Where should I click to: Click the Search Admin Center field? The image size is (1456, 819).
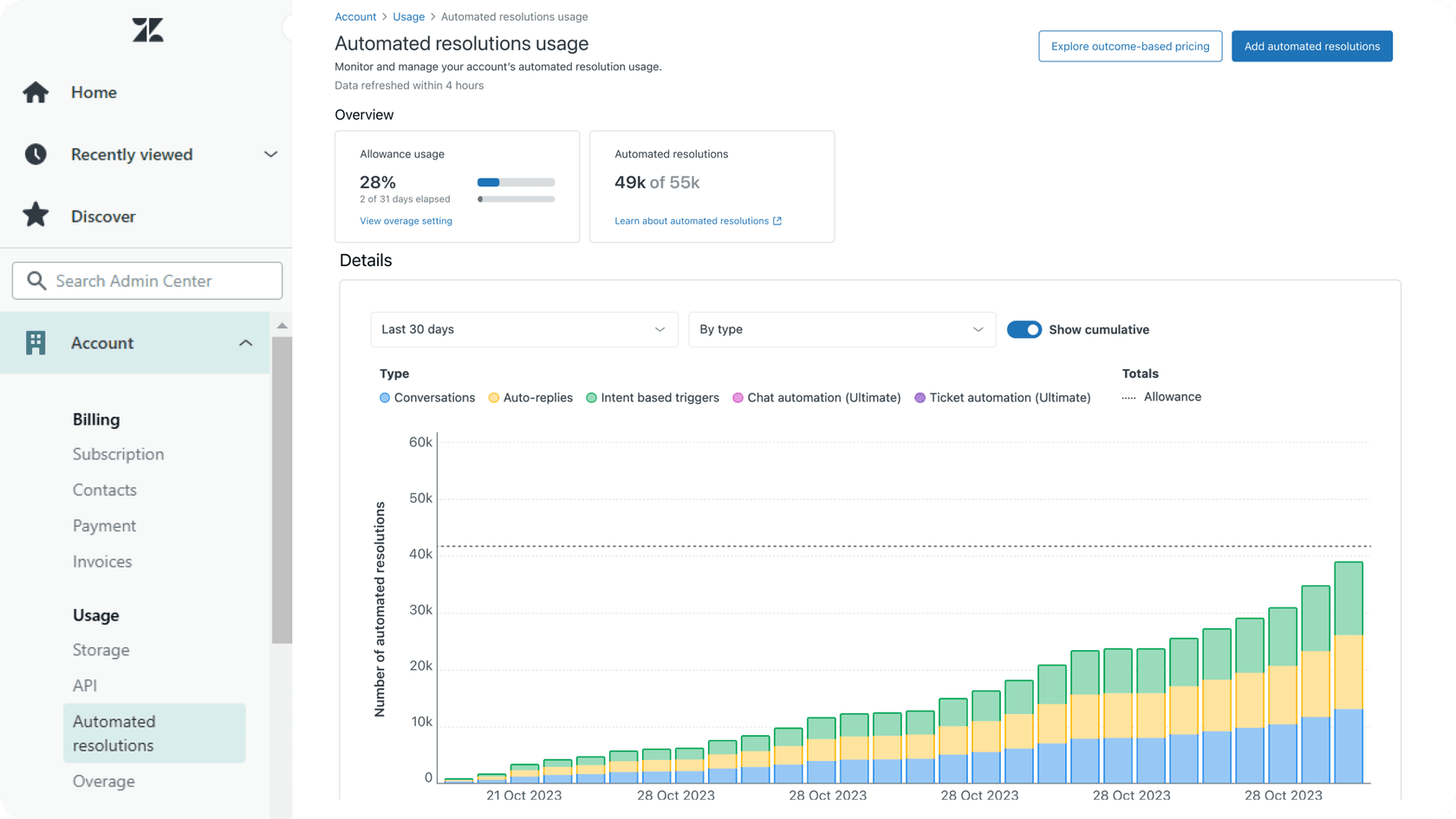coord(147,280)
